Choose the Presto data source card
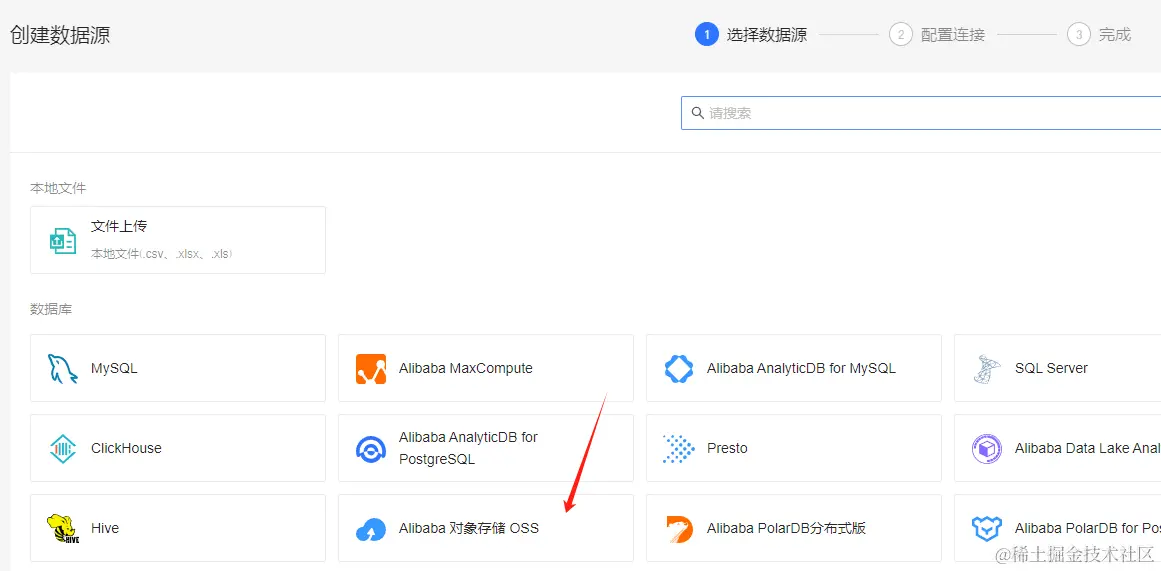1161x571 pixels. coord(794,448)
